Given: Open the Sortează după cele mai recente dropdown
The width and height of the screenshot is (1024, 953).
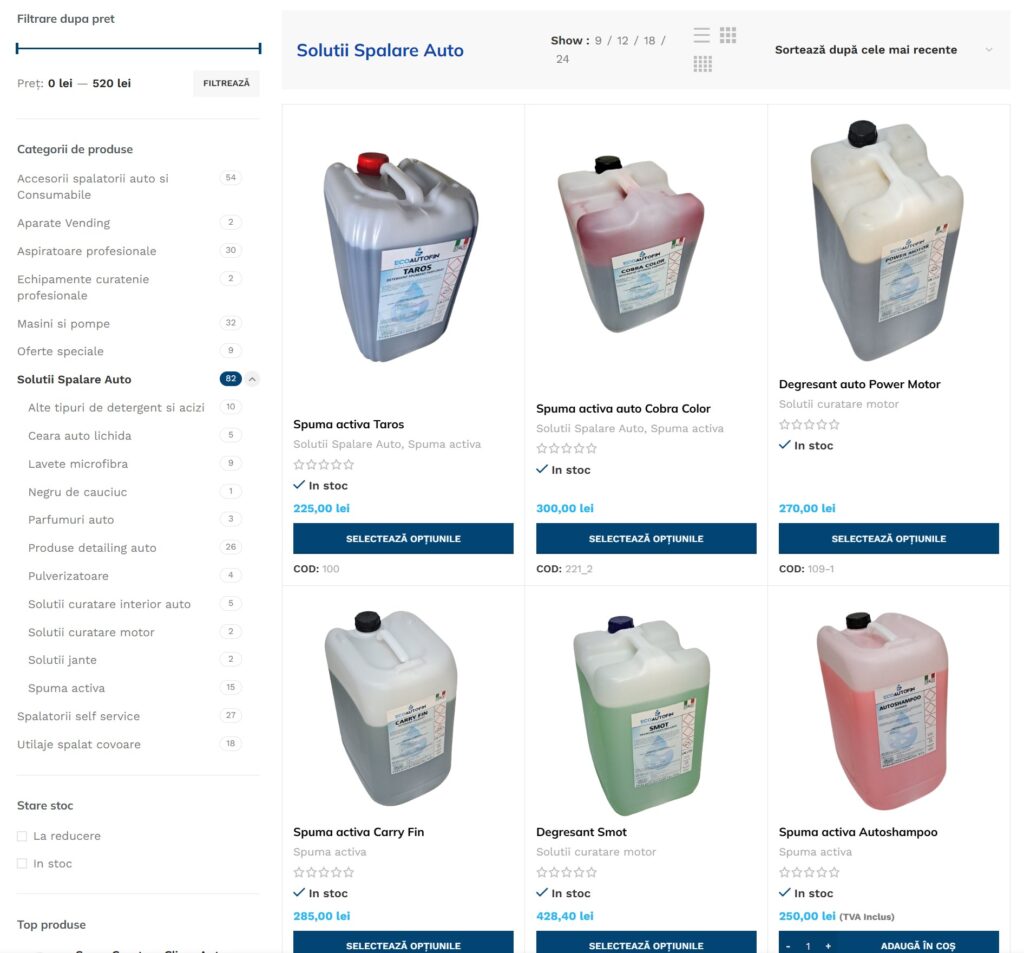Looking at the screenshot, I should click(x=884, y=50).
